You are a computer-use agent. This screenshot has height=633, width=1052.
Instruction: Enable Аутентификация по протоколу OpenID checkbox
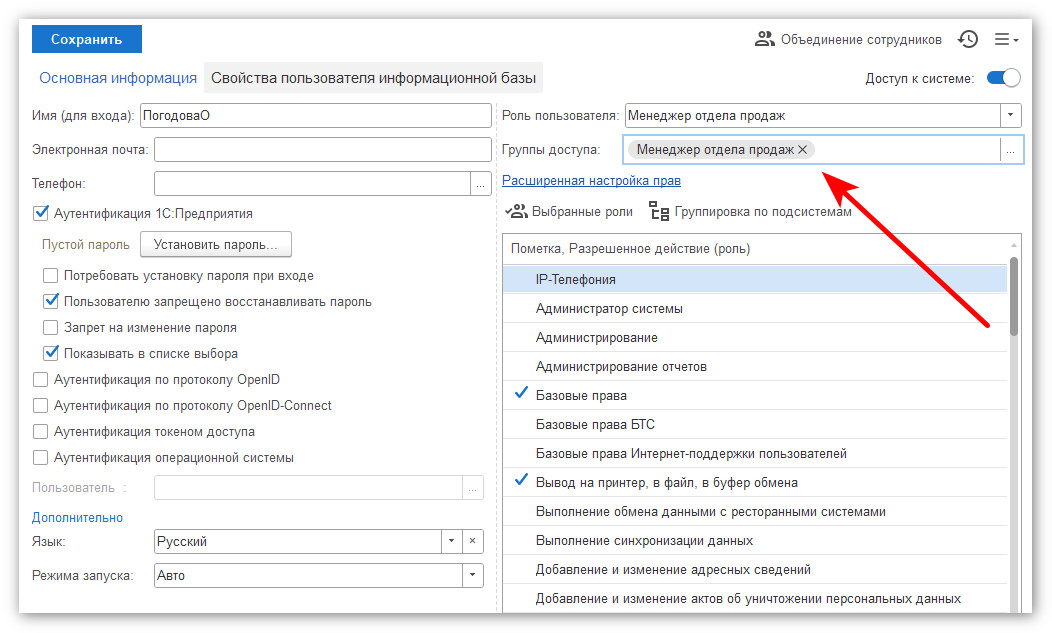pyautogui.click(x=41, y=379)
